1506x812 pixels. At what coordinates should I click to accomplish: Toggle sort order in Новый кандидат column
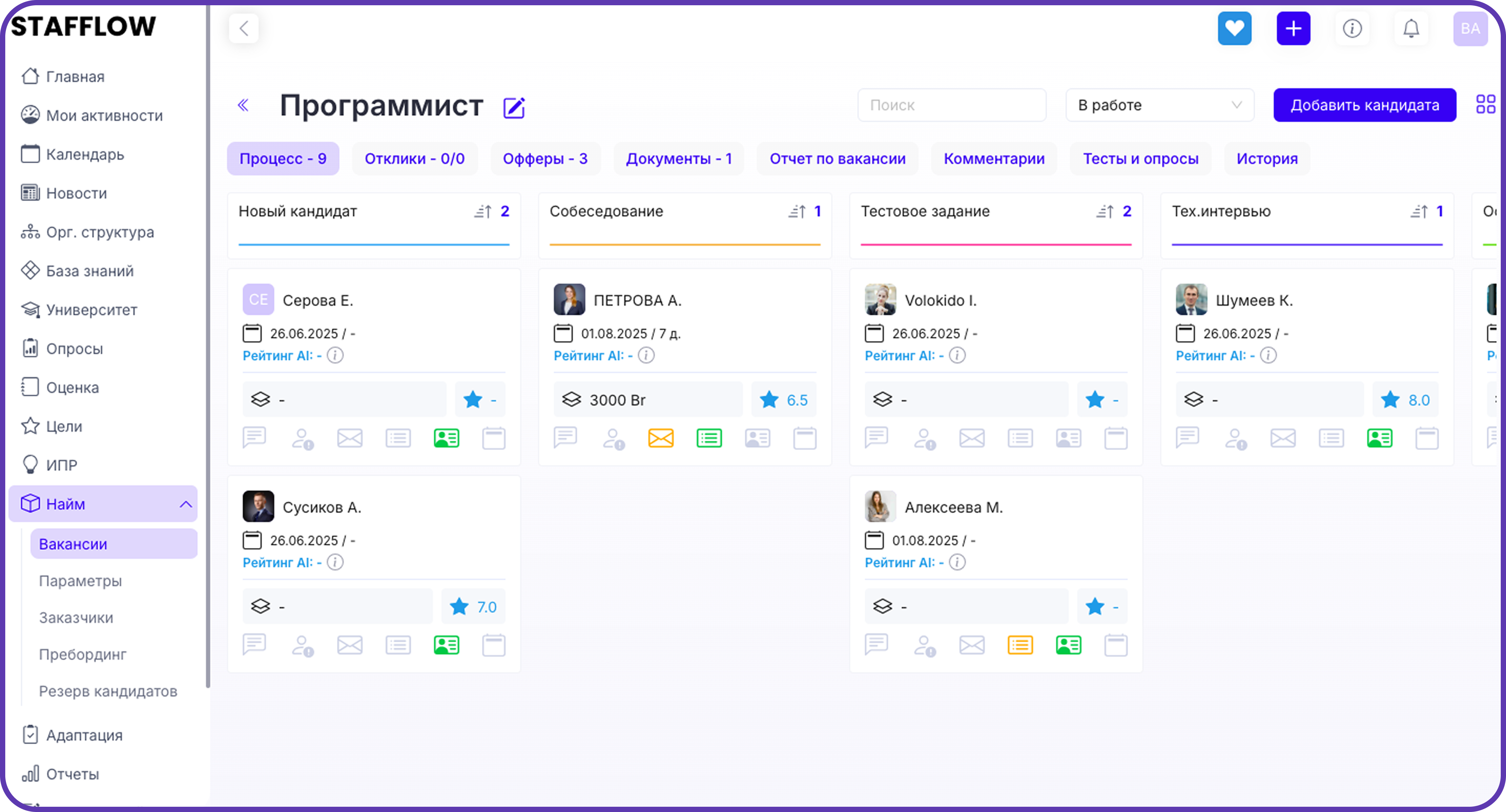coord(482,211)
